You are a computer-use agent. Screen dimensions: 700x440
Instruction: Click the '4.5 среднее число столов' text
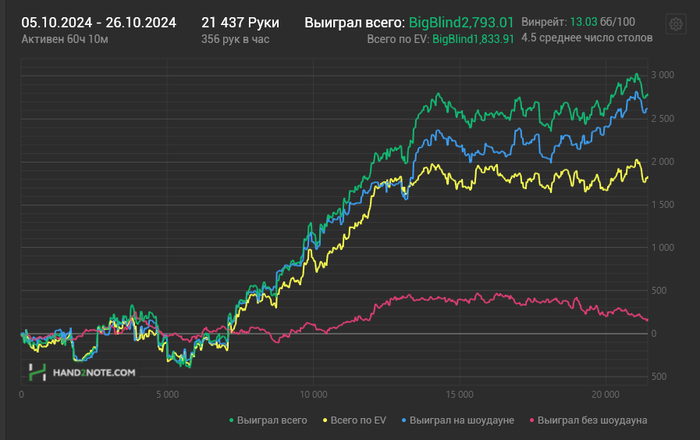(x=587, y=38)
